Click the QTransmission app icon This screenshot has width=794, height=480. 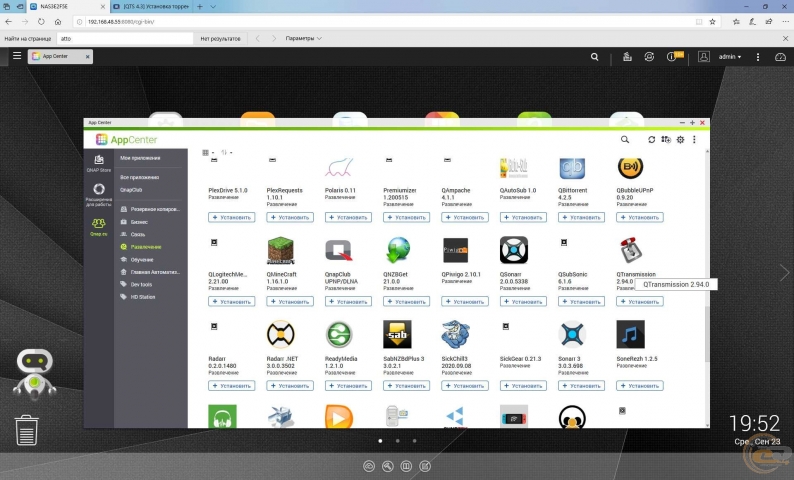coord(630,250)
